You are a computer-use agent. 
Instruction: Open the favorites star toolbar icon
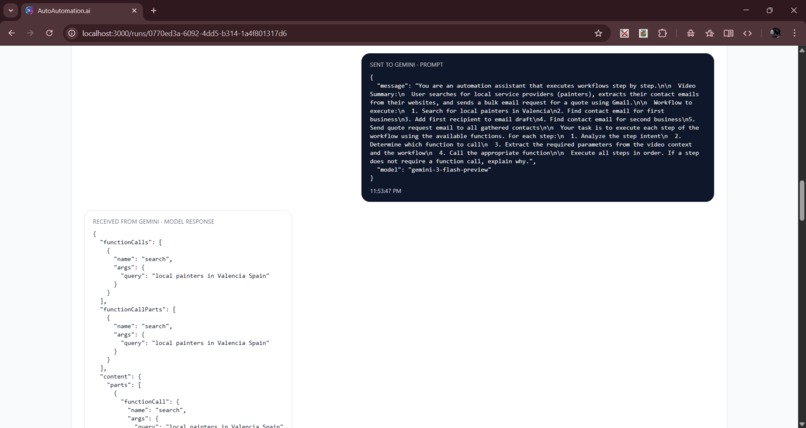click(709, 33)
